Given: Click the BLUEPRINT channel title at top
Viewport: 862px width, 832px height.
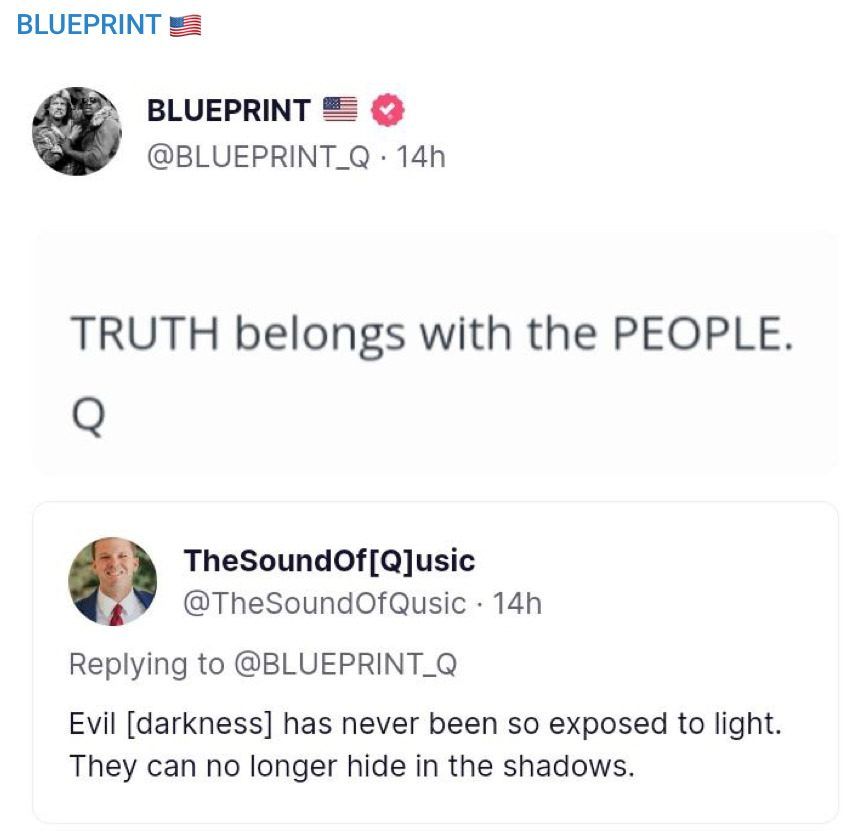Looking at the screenshot, I should point(89,25).
